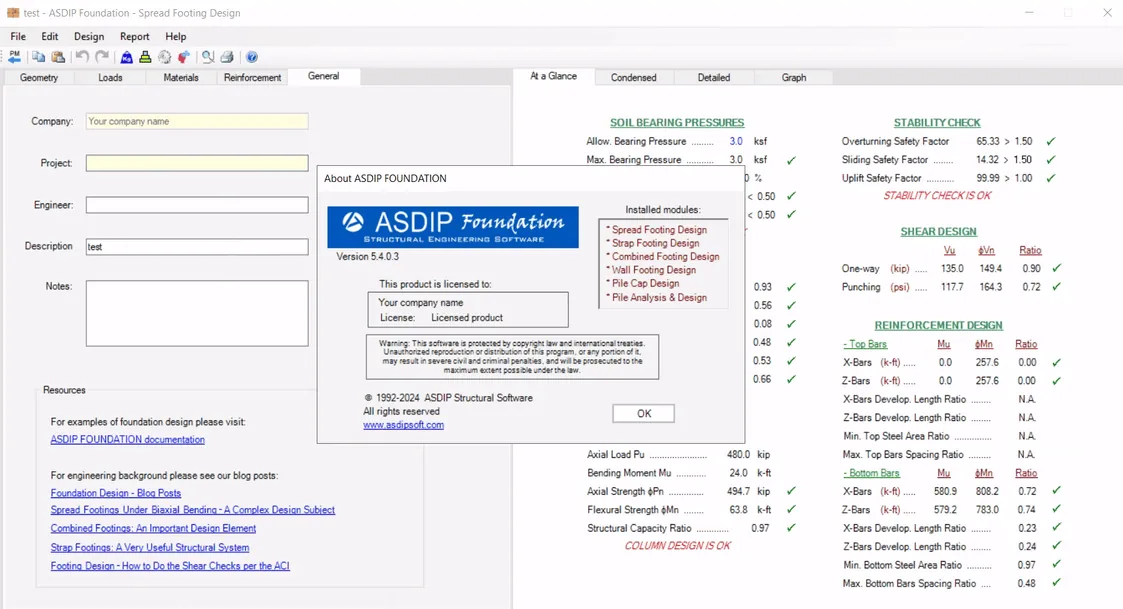The height and width of the screenshot is (609, 1123).
Task: Select the At a Glance results tab
Action: [x=554, y=76]
